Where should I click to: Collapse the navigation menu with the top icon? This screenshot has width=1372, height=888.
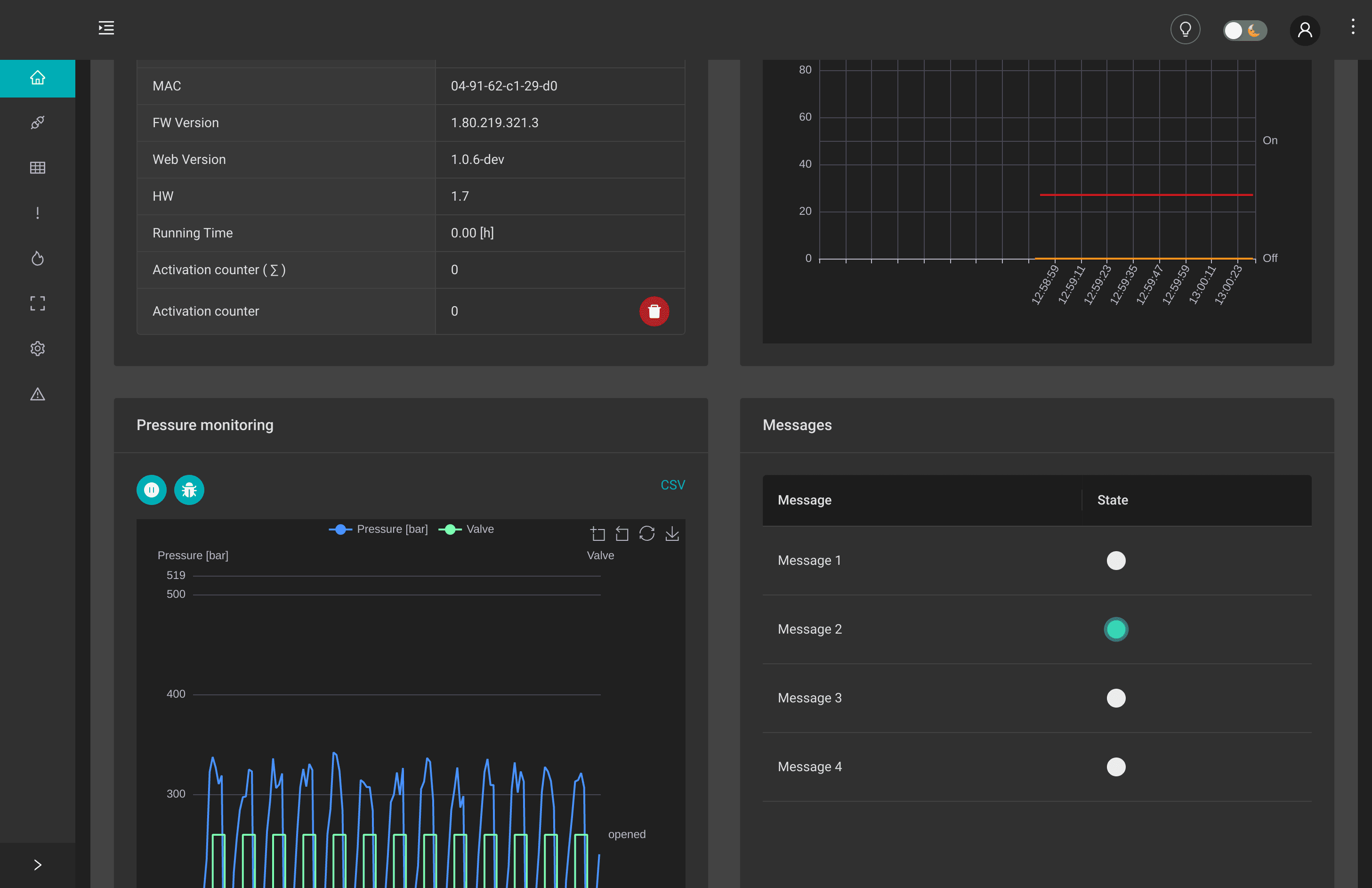[x=106, y=28]
